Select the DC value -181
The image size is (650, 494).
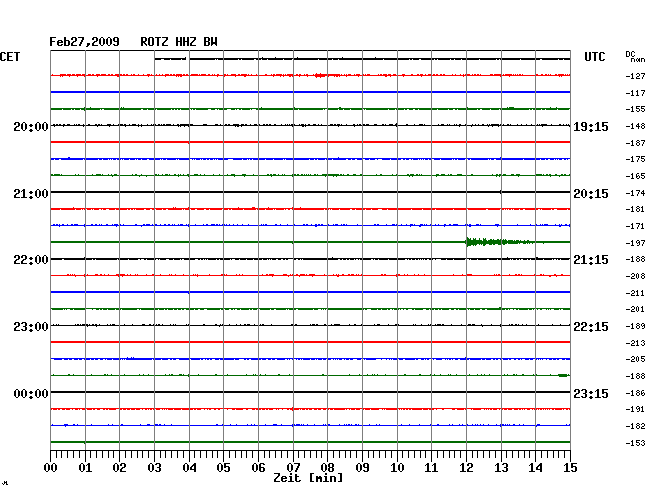(x=635, y=209)
